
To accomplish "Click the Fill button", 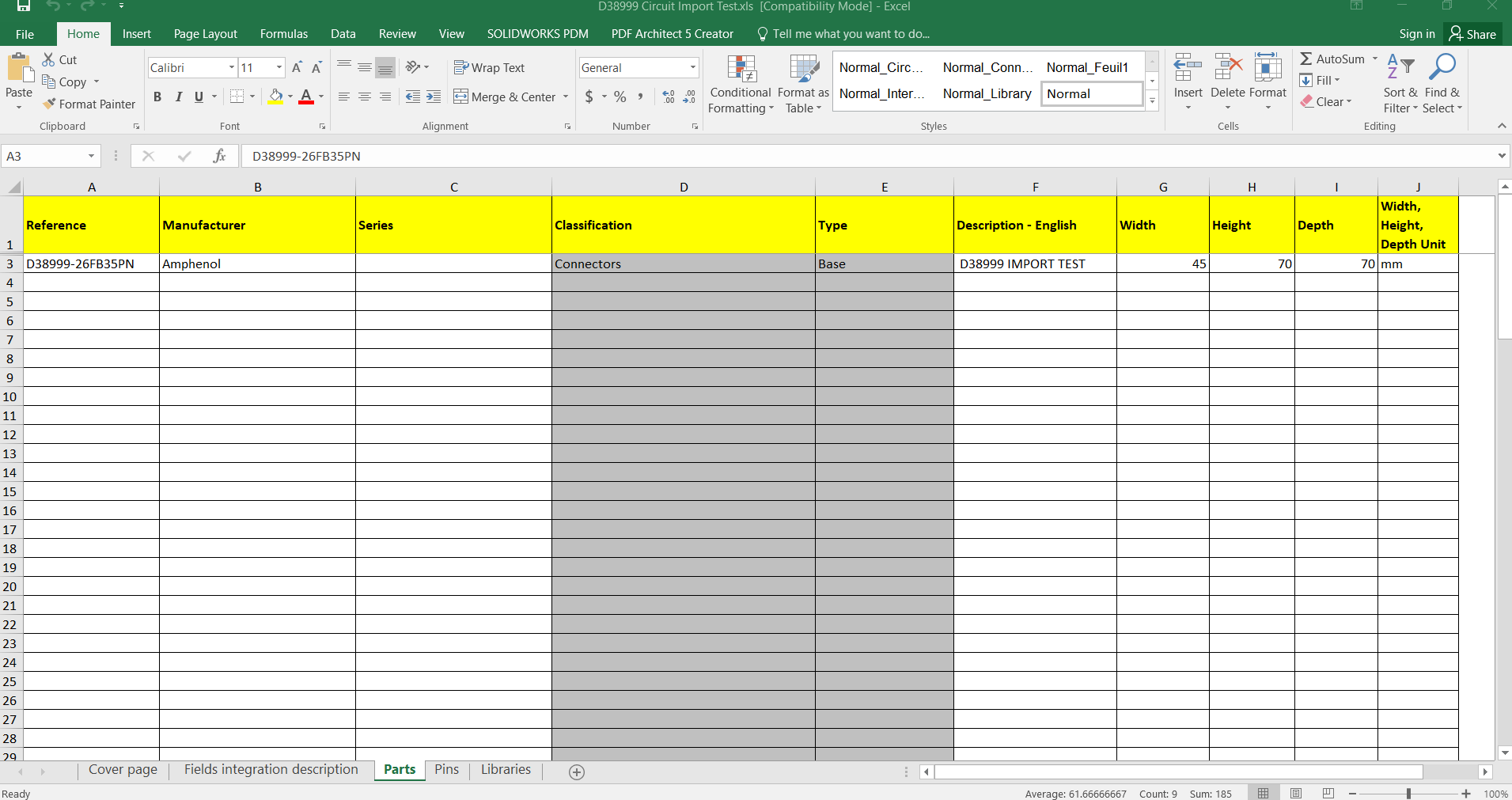I will pos(1320,81).
